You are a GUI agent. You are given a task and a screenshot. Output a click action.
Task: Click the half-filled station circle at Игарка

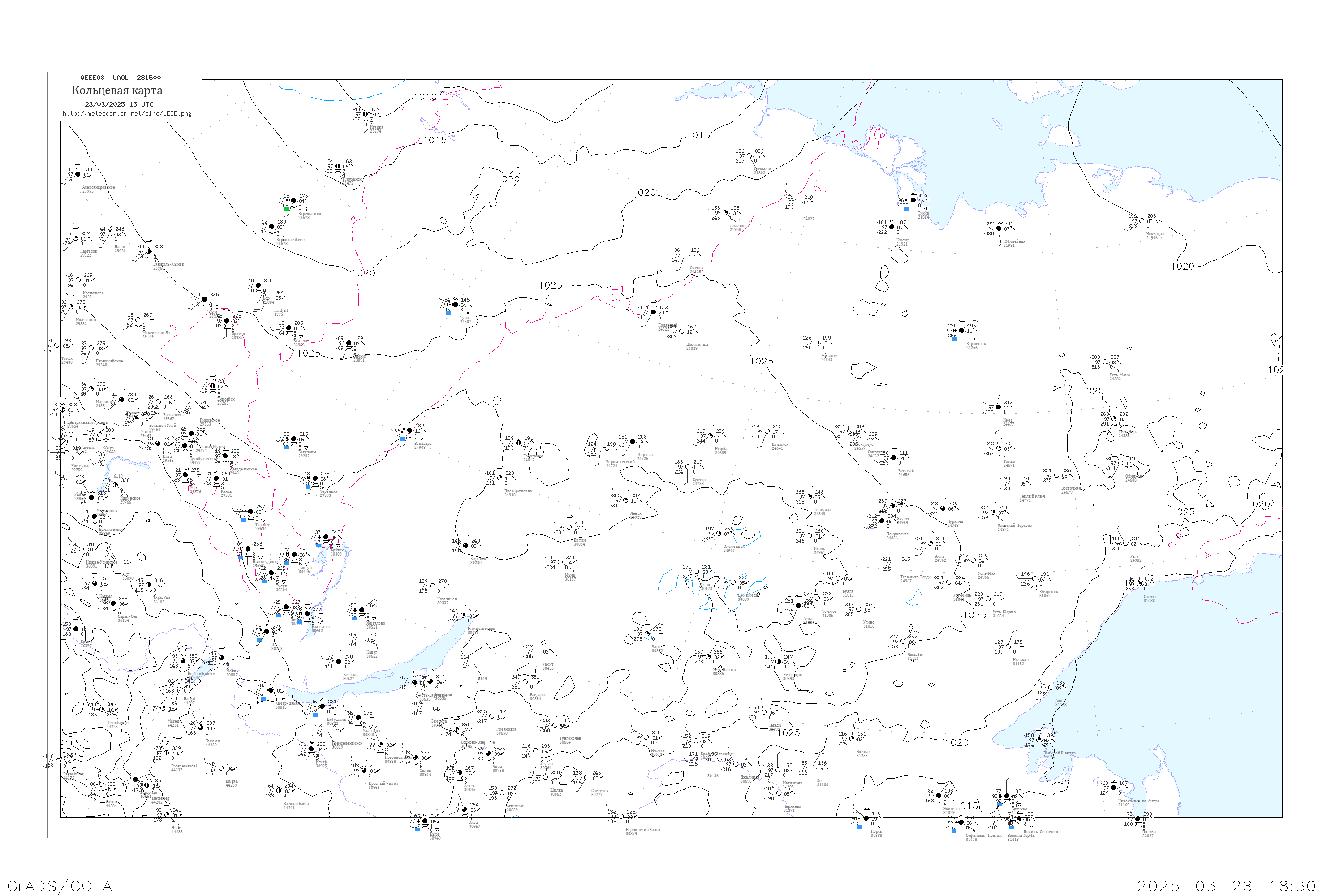pyautogui.click(x=366, y=114)
